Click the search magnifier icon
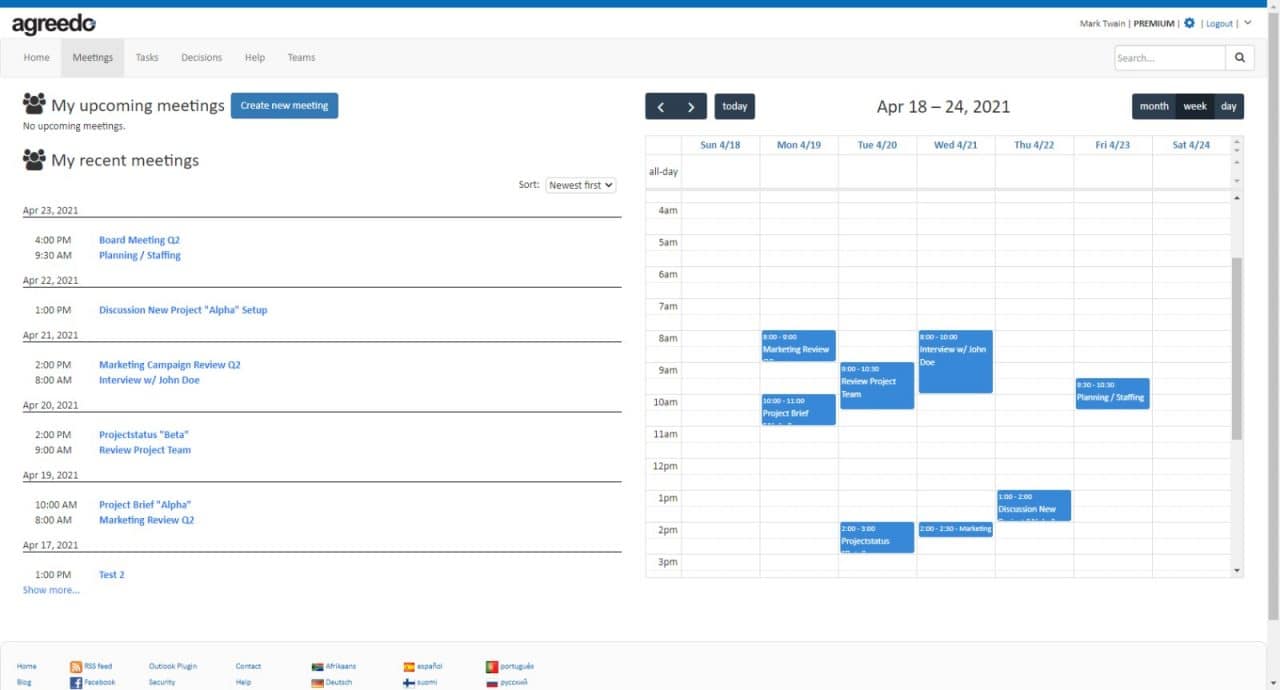Viewport: 1280px width, 690px height. click(x=1239, y=57)
